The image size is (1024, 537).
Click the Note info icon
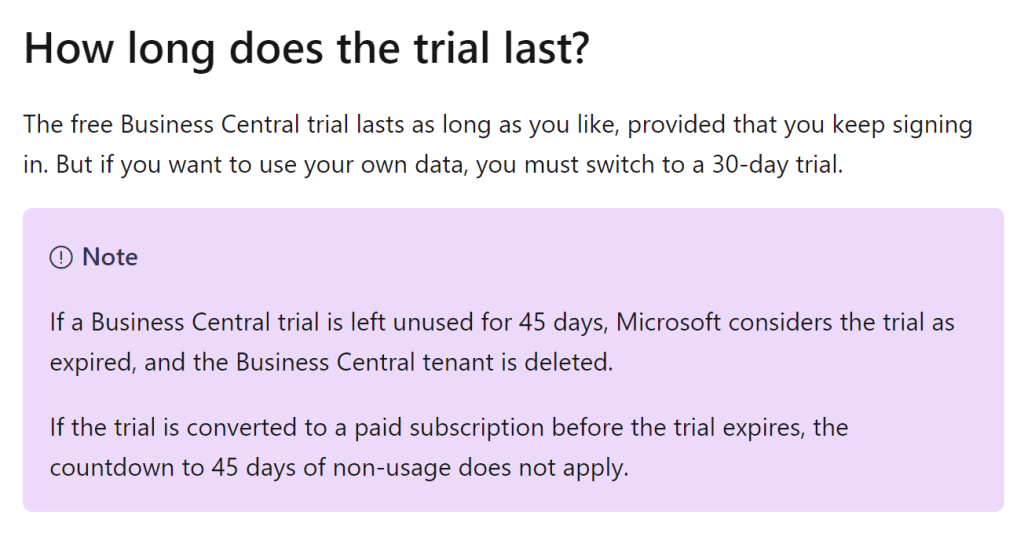pos(61,258)
